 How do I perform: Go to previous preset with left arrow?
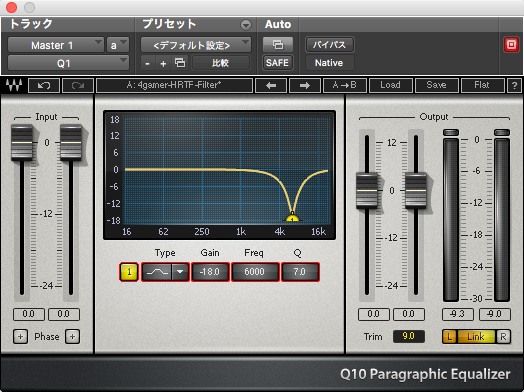pos(271,86)
